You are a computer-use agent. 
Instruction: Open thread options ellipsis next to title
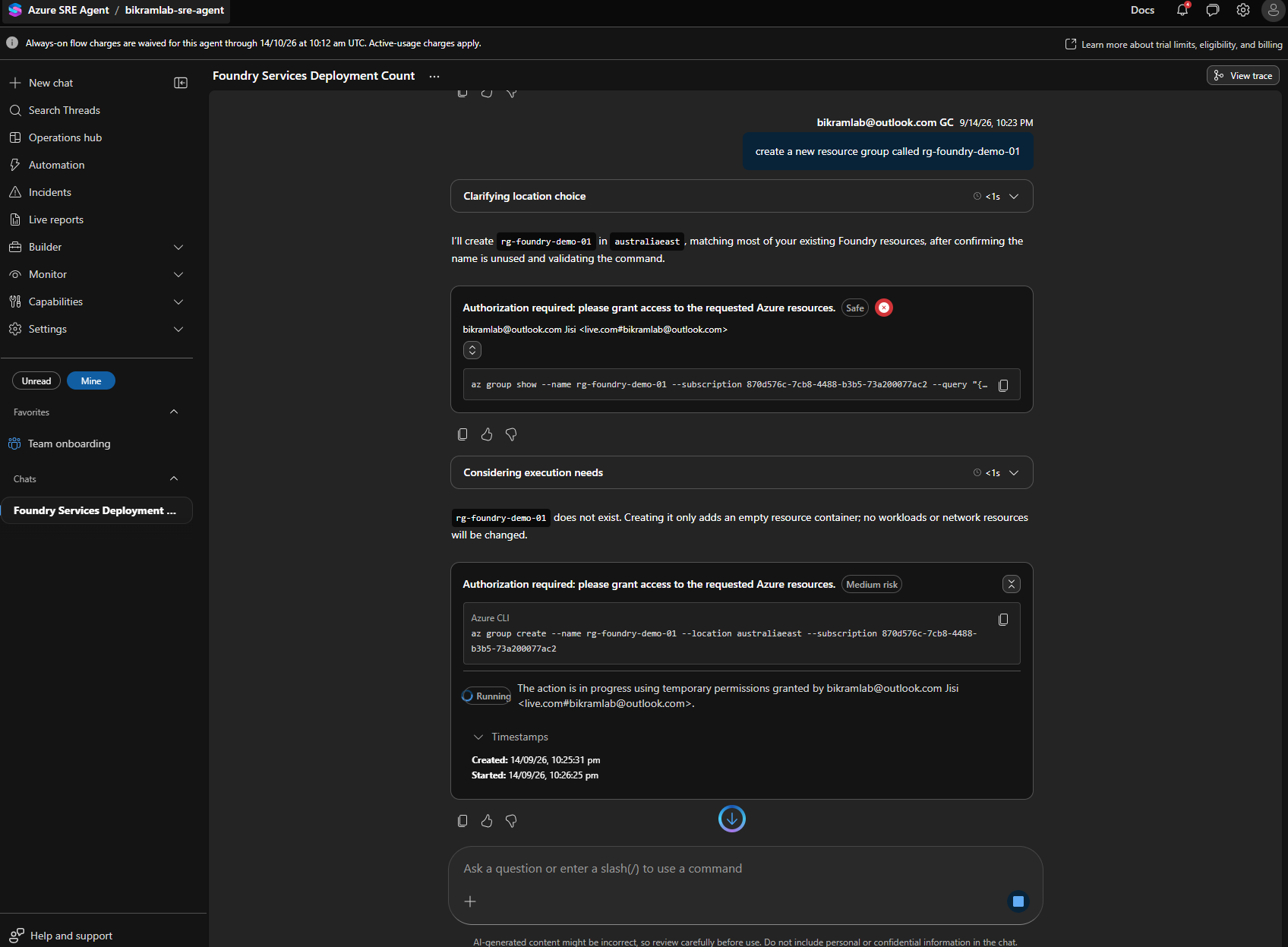pyautogui.click(x=434, y=76)
